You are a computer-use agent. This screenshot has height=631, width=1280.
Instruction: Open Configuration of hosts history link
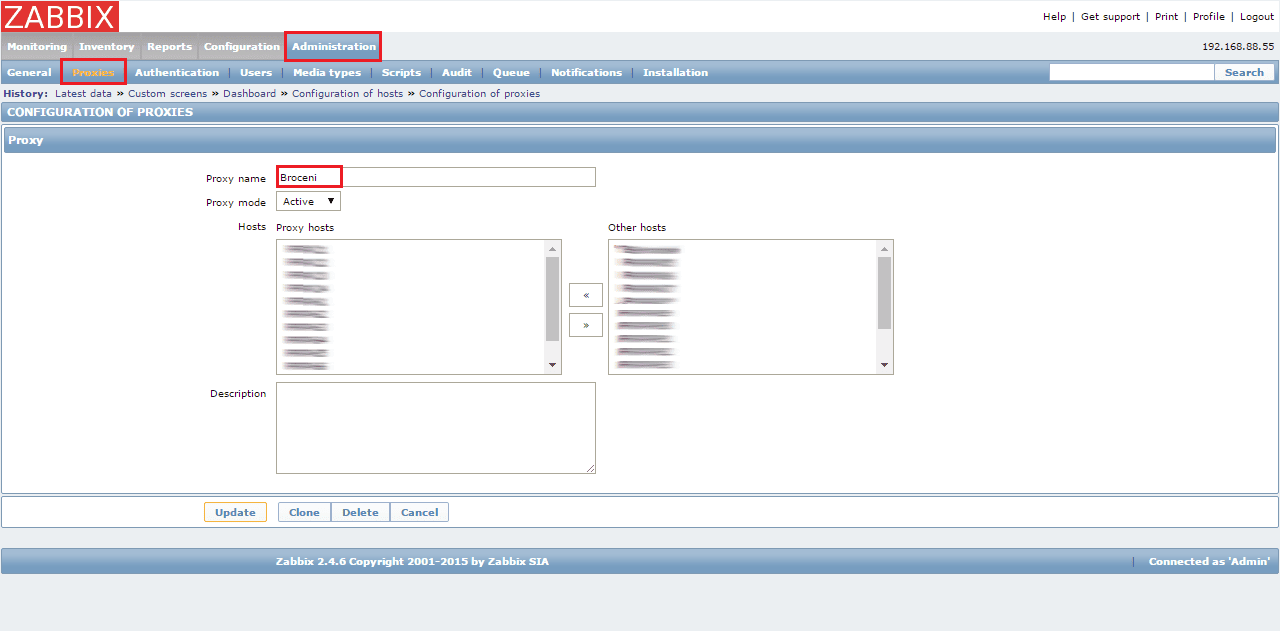point(347,93)
